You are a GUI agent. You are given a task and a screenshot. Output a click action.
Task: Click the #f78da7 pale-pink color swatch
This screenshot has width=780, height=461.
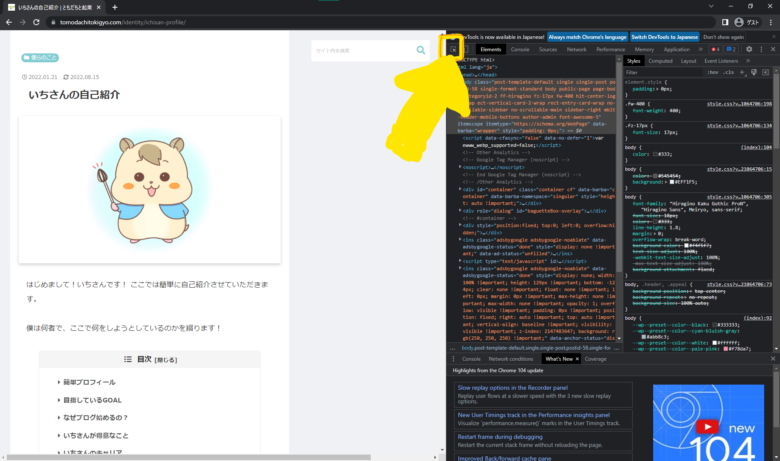726,349
